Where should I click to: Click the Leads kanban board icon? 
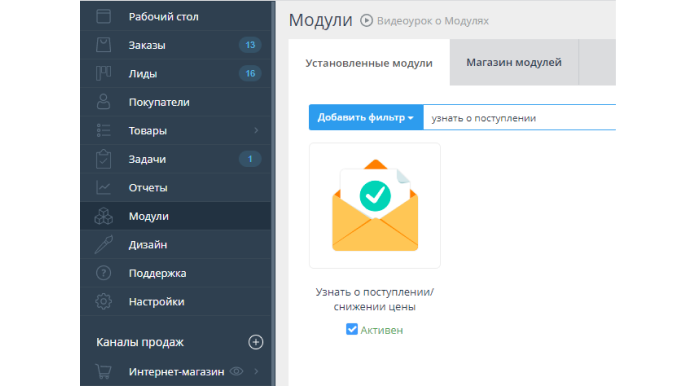pos(103,73)
